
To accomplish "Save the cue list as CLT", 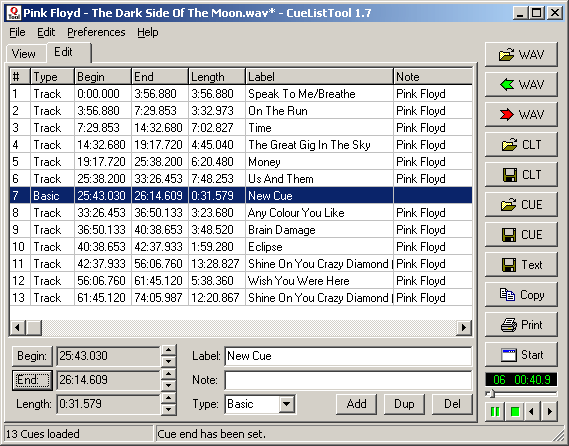I will click(x=521, y=175).
